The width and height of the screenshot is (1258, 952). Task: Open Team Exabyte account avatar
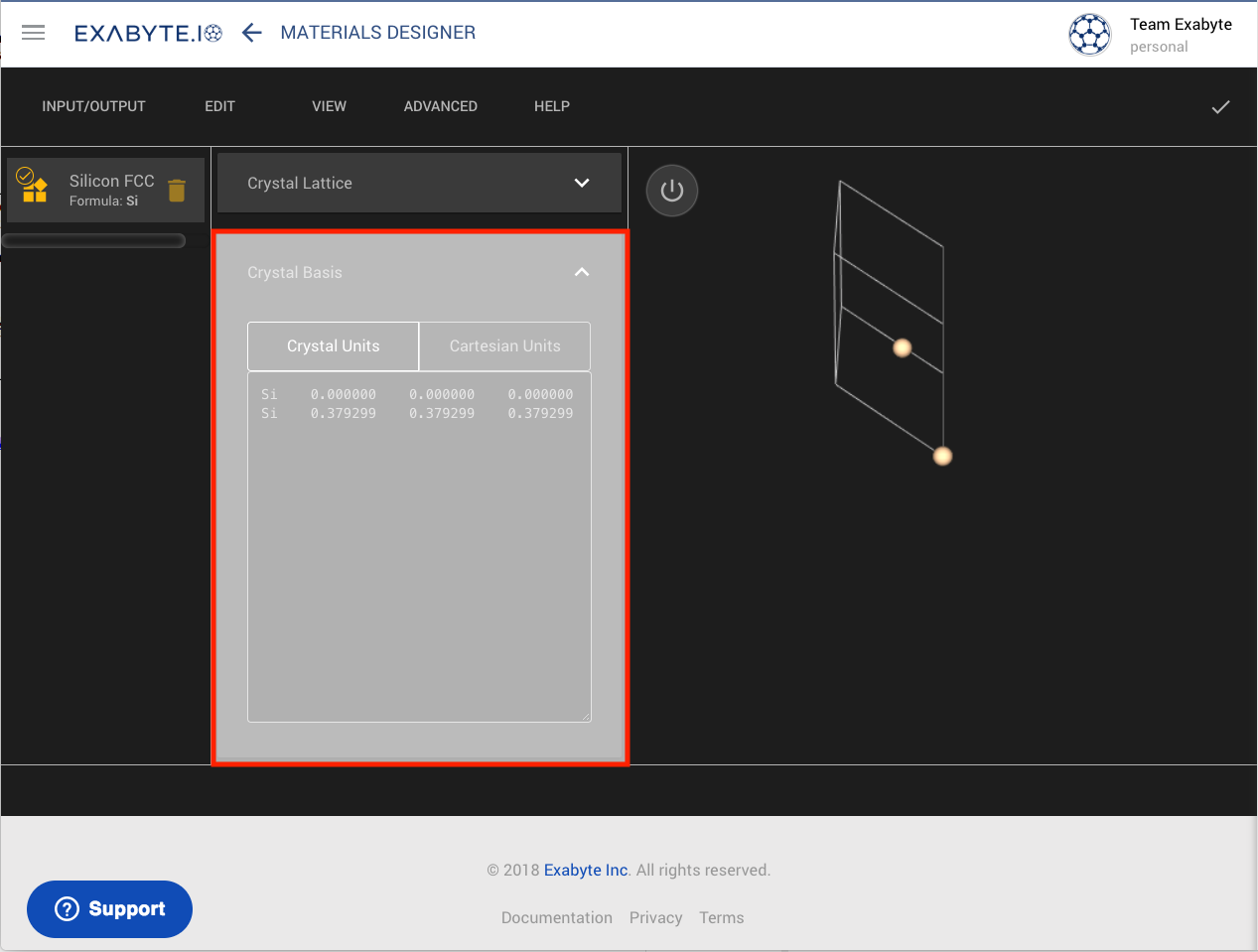click(1089, 35)
